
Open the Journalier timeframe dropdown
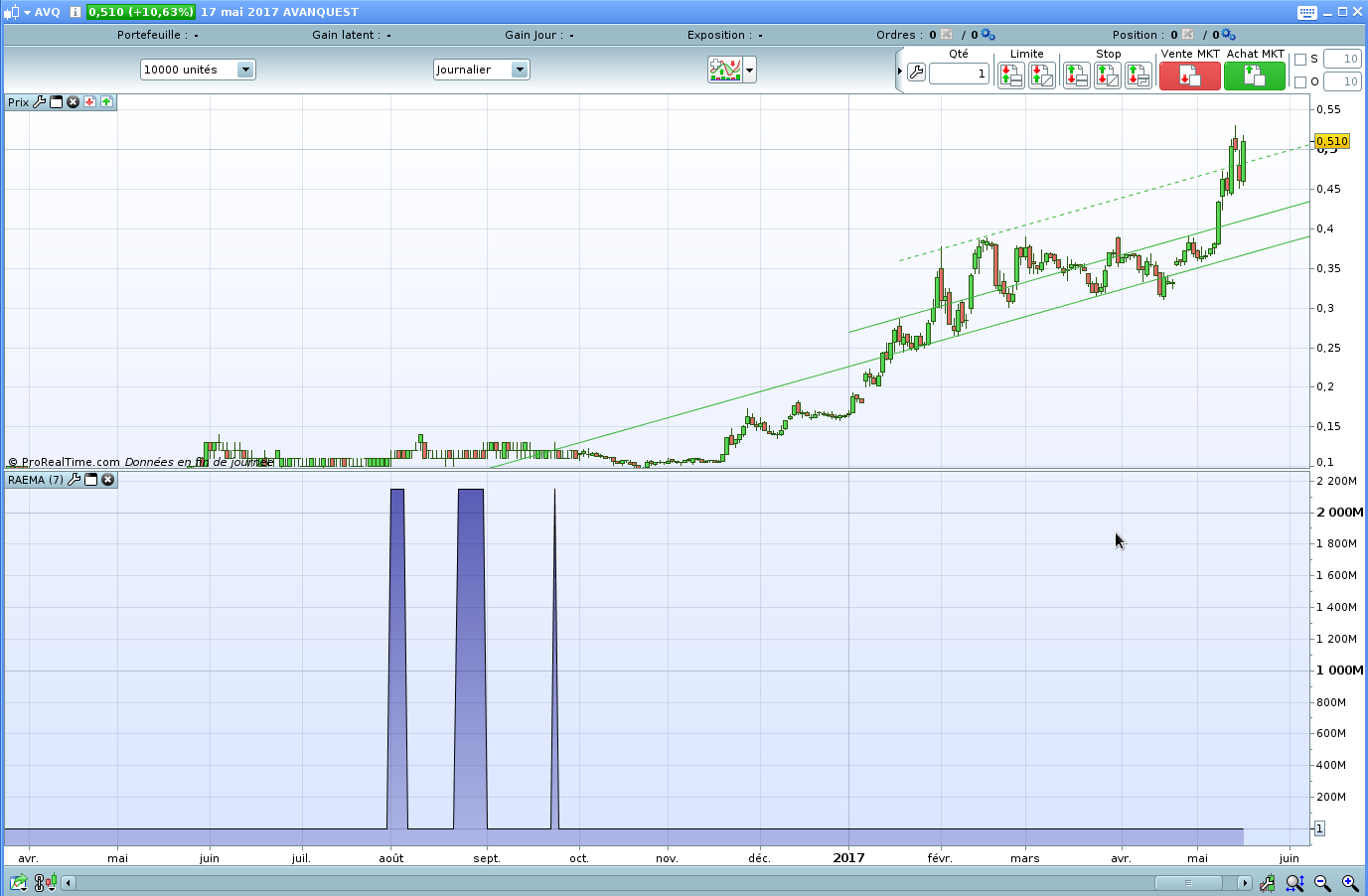pyautogui.click(x=481, y=70)
